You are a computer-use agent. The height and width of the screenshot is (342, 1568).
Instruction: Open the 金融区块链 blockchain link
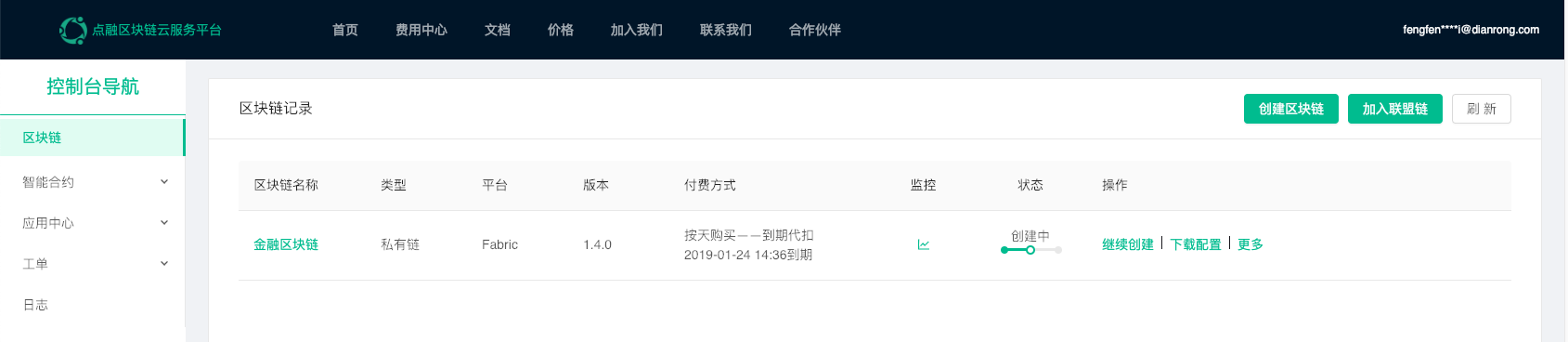coord(286,244)
